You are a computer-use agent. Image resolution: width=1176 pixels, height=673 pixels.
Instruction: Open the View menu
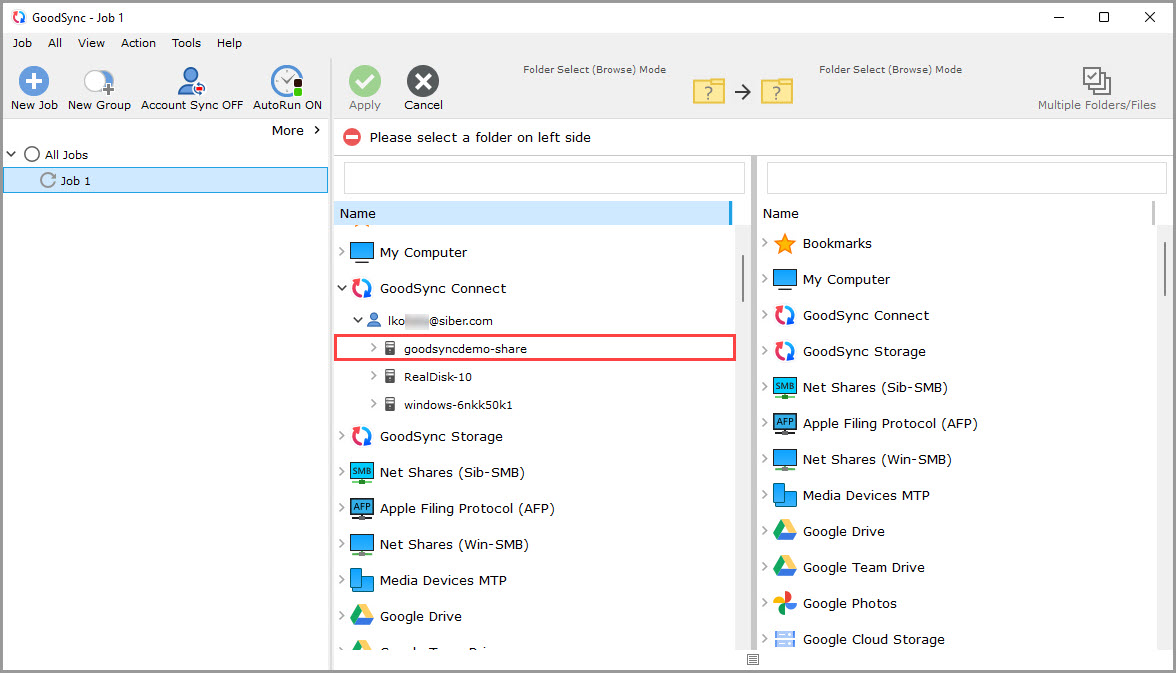92,43
